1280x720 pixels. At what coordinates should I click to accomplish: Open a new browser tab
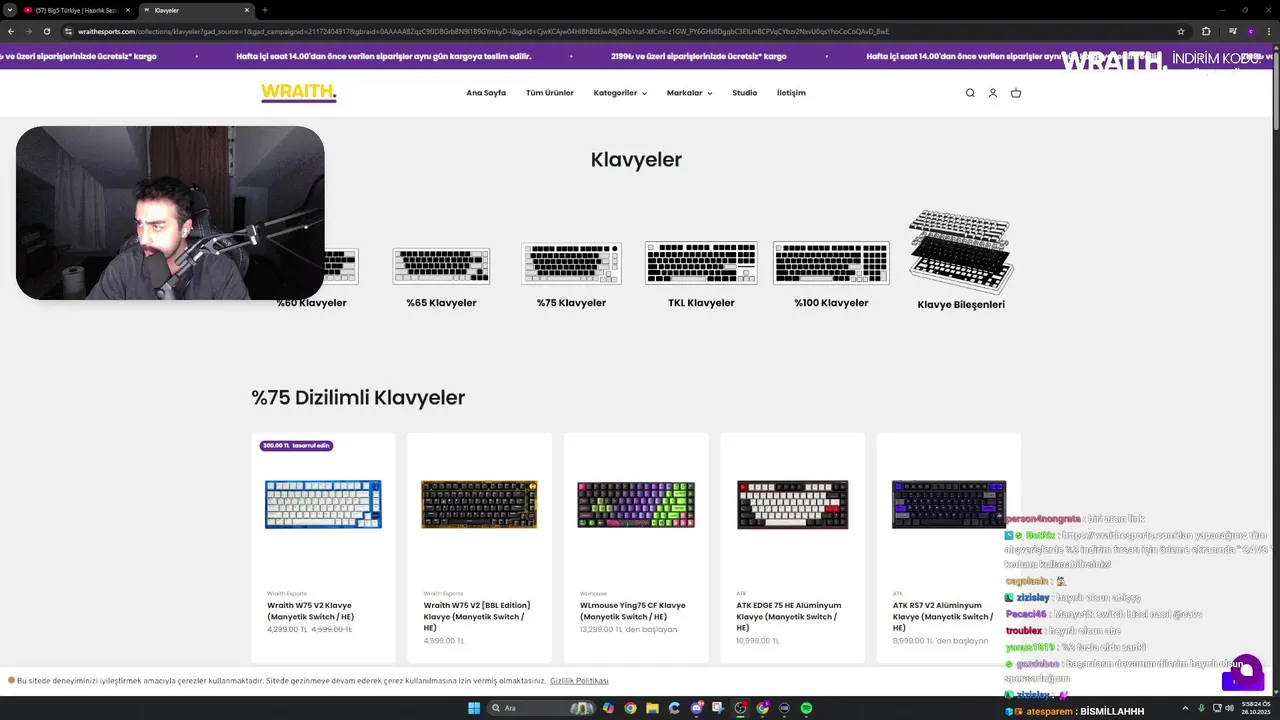264,10
